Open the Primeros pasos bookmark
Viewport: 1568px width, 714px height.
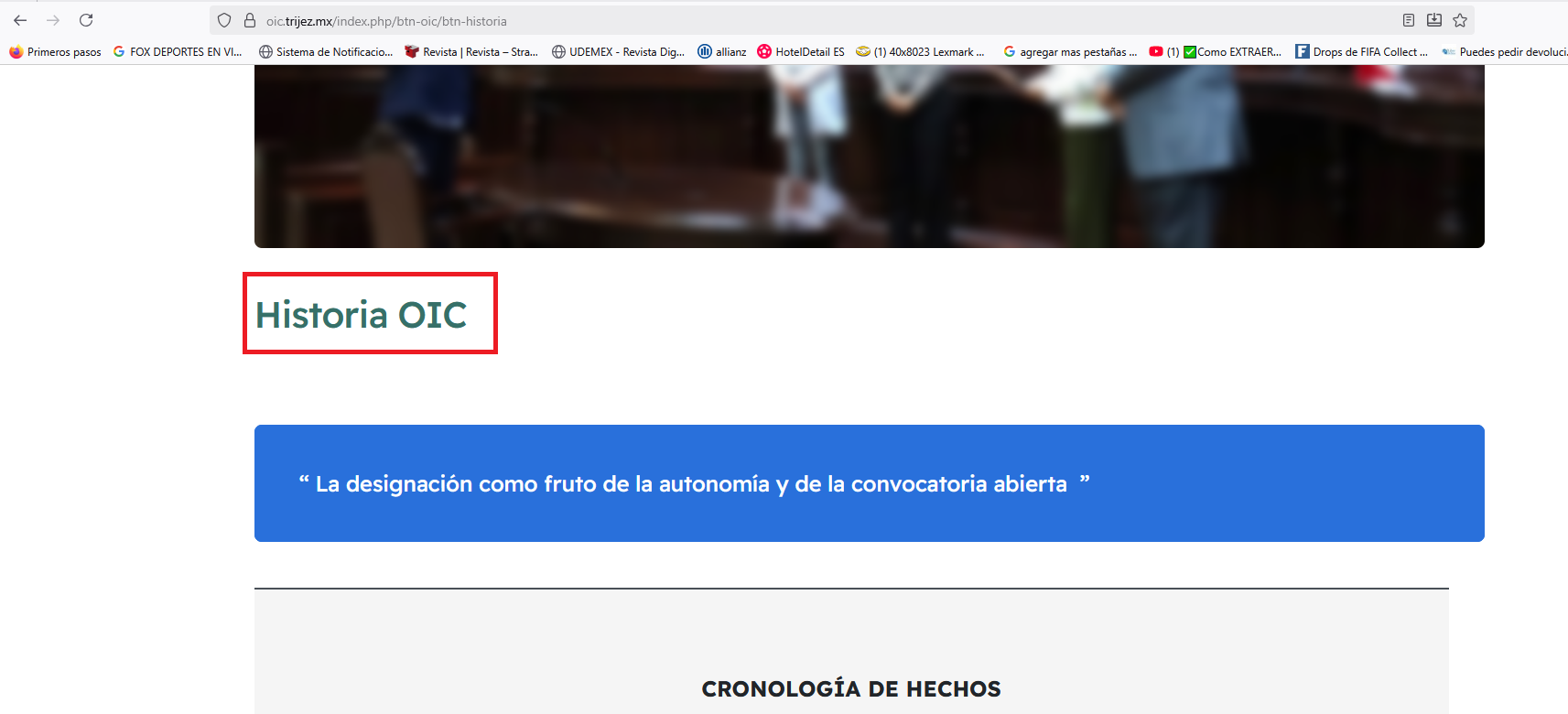coord(55,52)
